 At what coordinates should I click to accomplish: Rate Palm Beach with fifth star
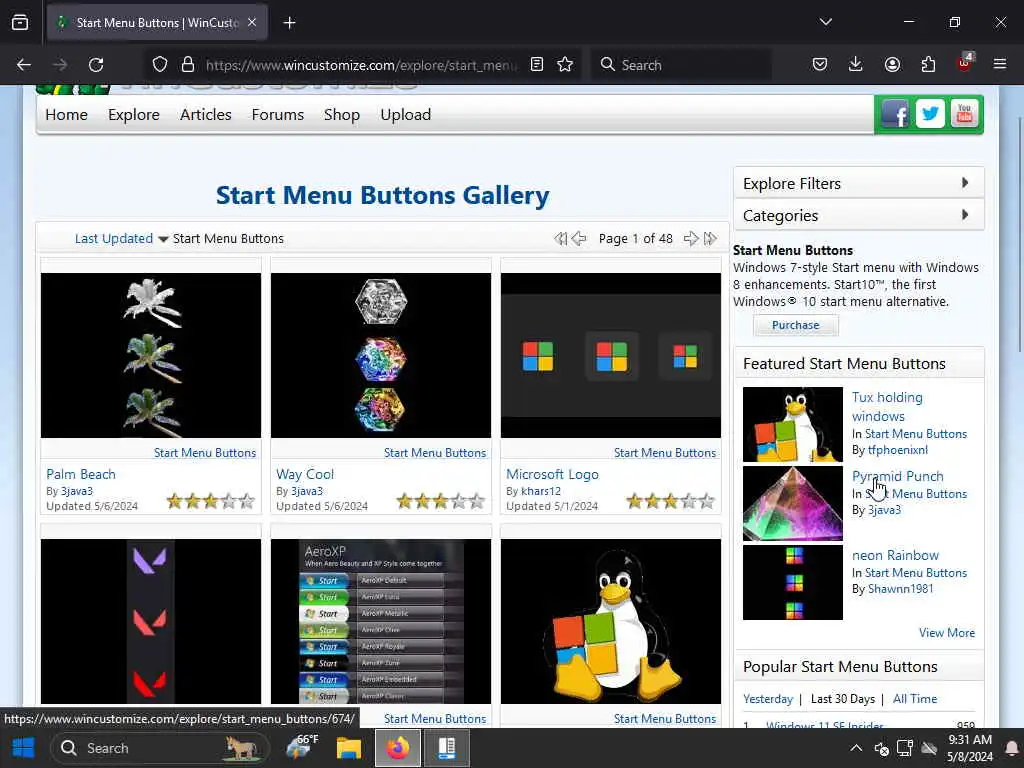click(x=247, y=502)
